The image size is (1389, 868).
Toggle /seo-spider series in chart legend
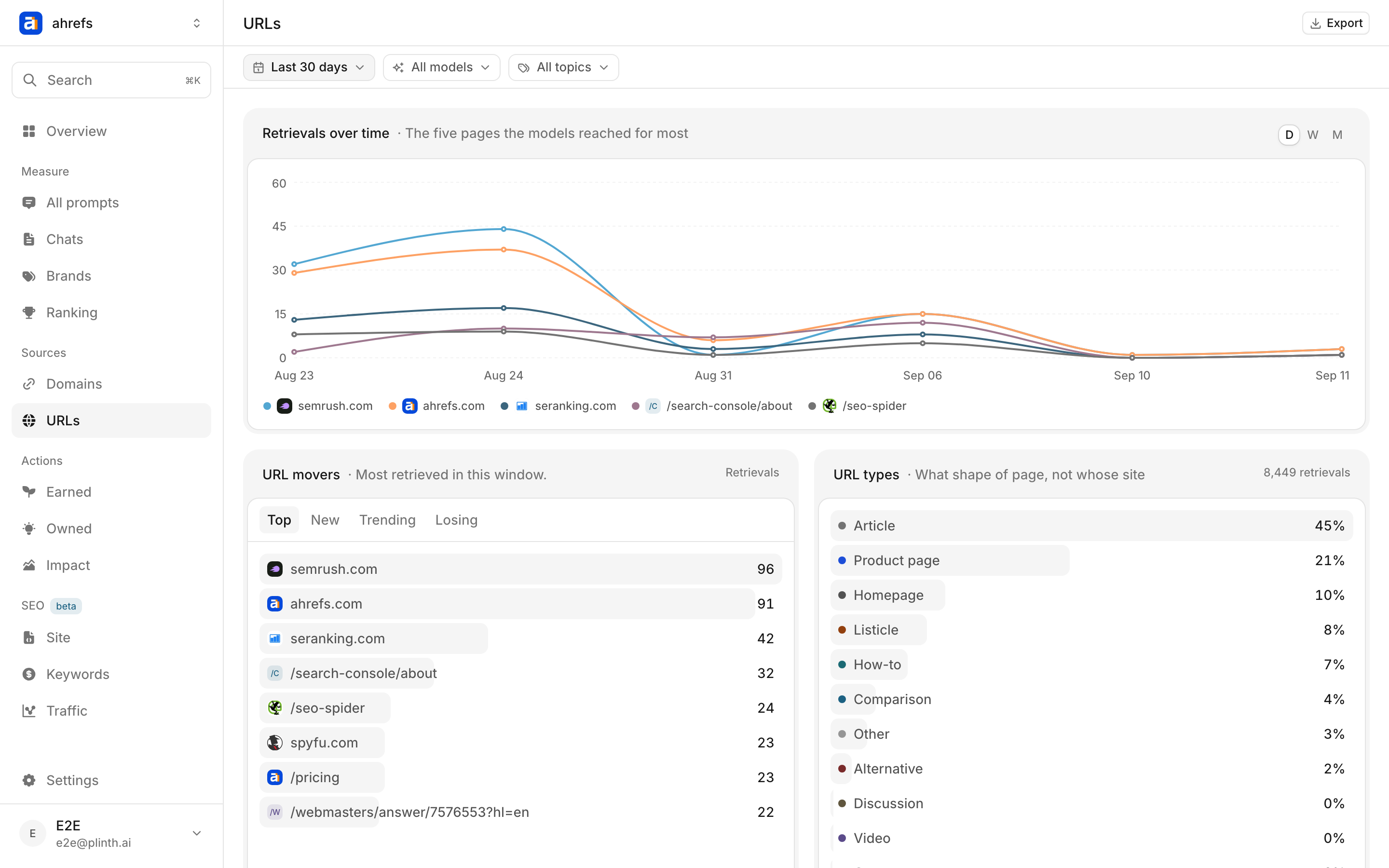tap(857, 406)
